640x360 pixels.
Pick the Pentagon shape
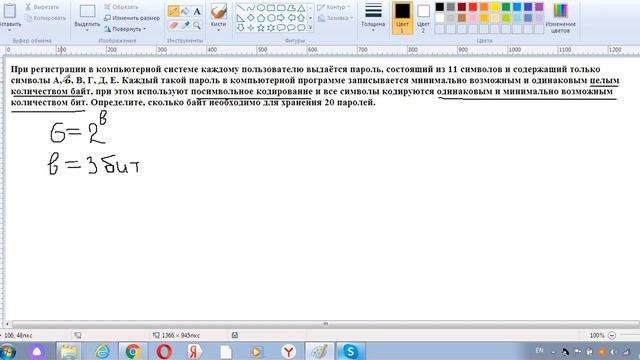(261, 18)
